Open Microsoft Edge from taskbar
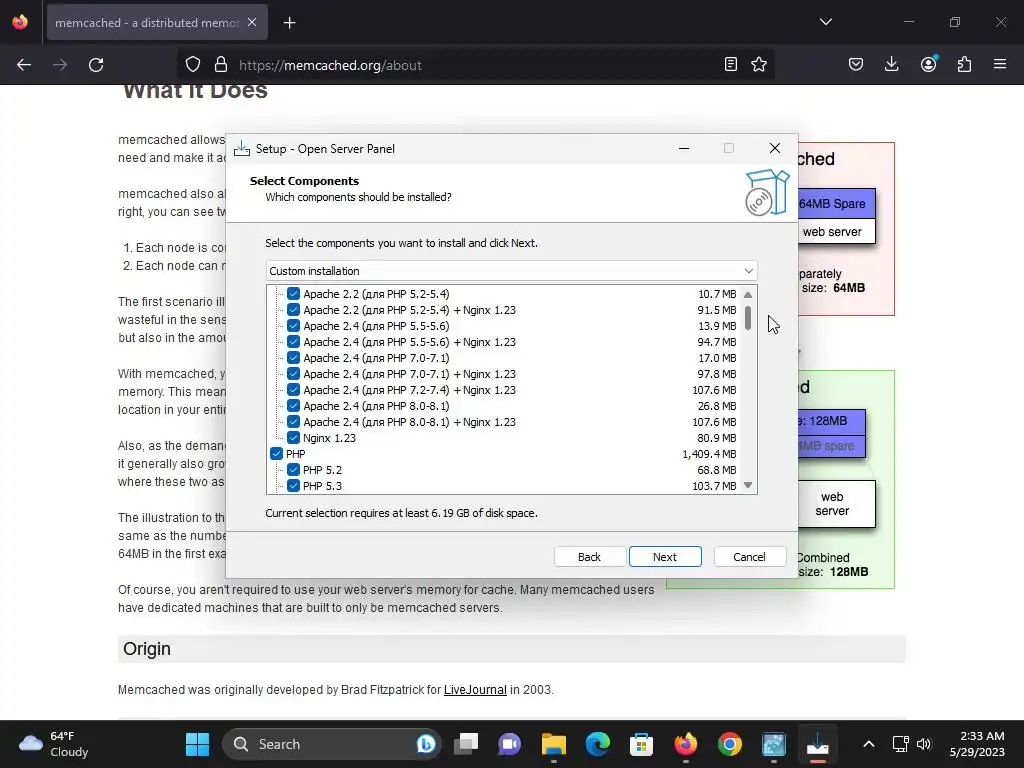 (598, 744)
